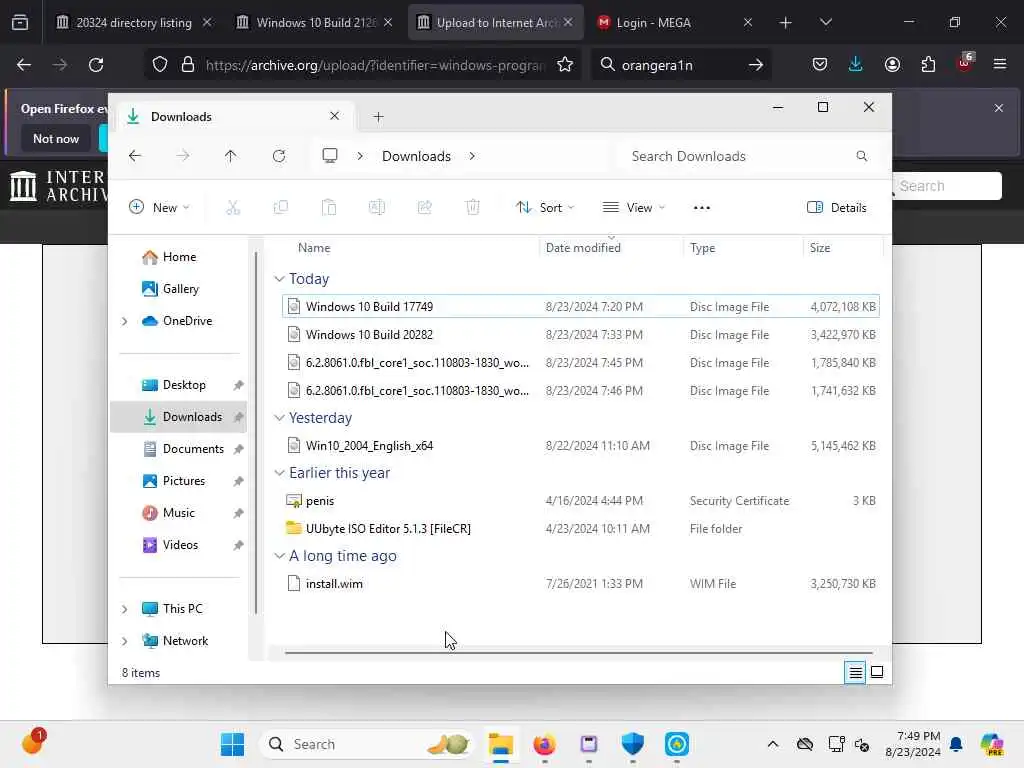
Task: Toggle the Details pane button
Action: [837, 208]
